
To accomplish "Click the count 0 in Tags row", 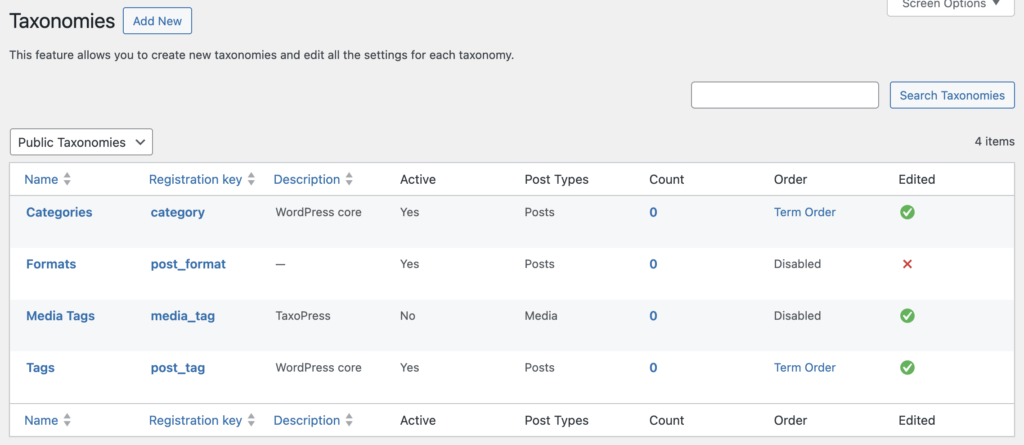I will [653, 367].
